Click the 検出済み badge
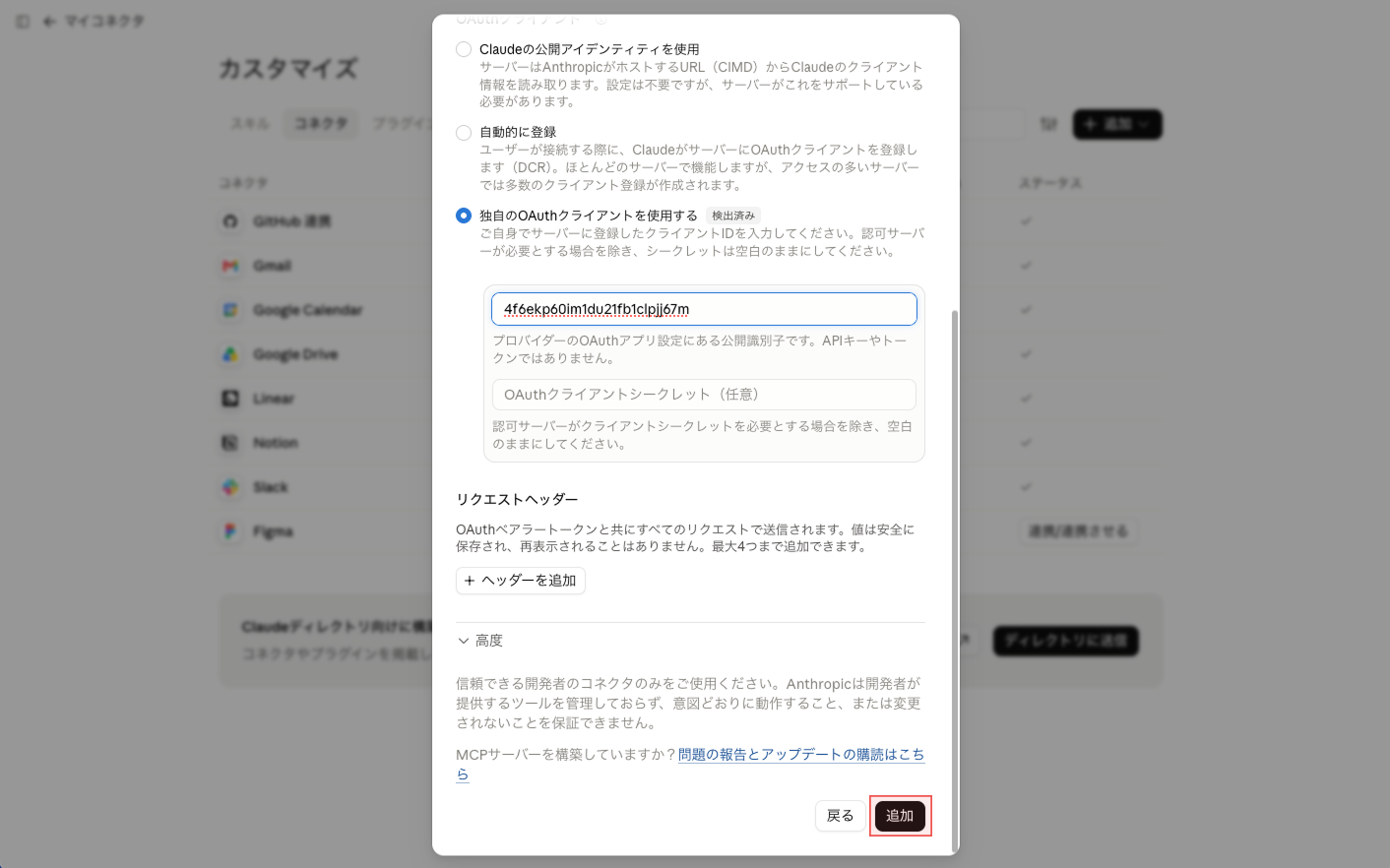 [733, 216]
